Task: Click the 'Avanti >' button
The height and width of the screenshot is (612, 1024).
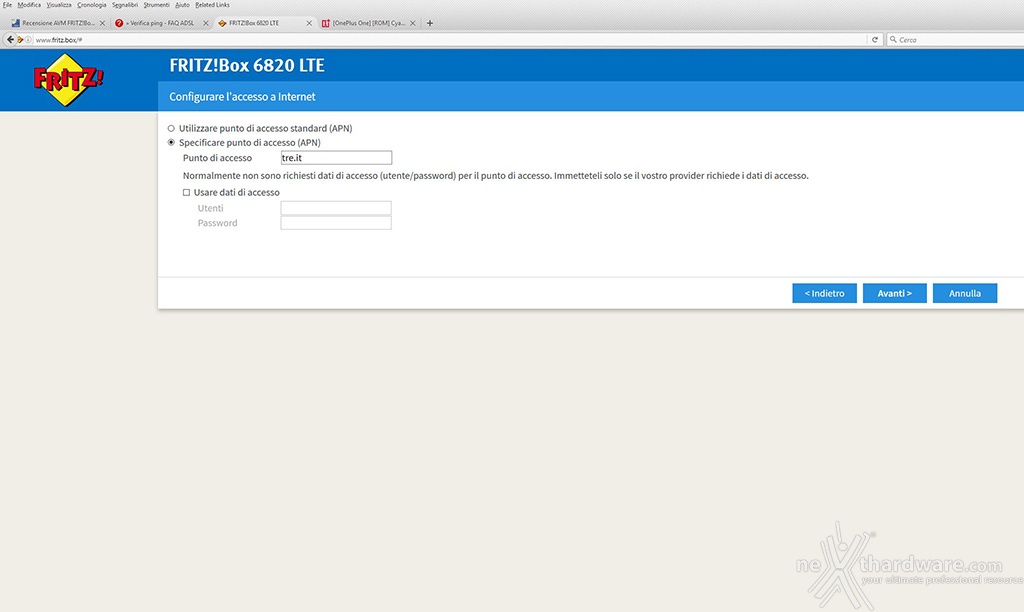Action: tap(895, 293)
